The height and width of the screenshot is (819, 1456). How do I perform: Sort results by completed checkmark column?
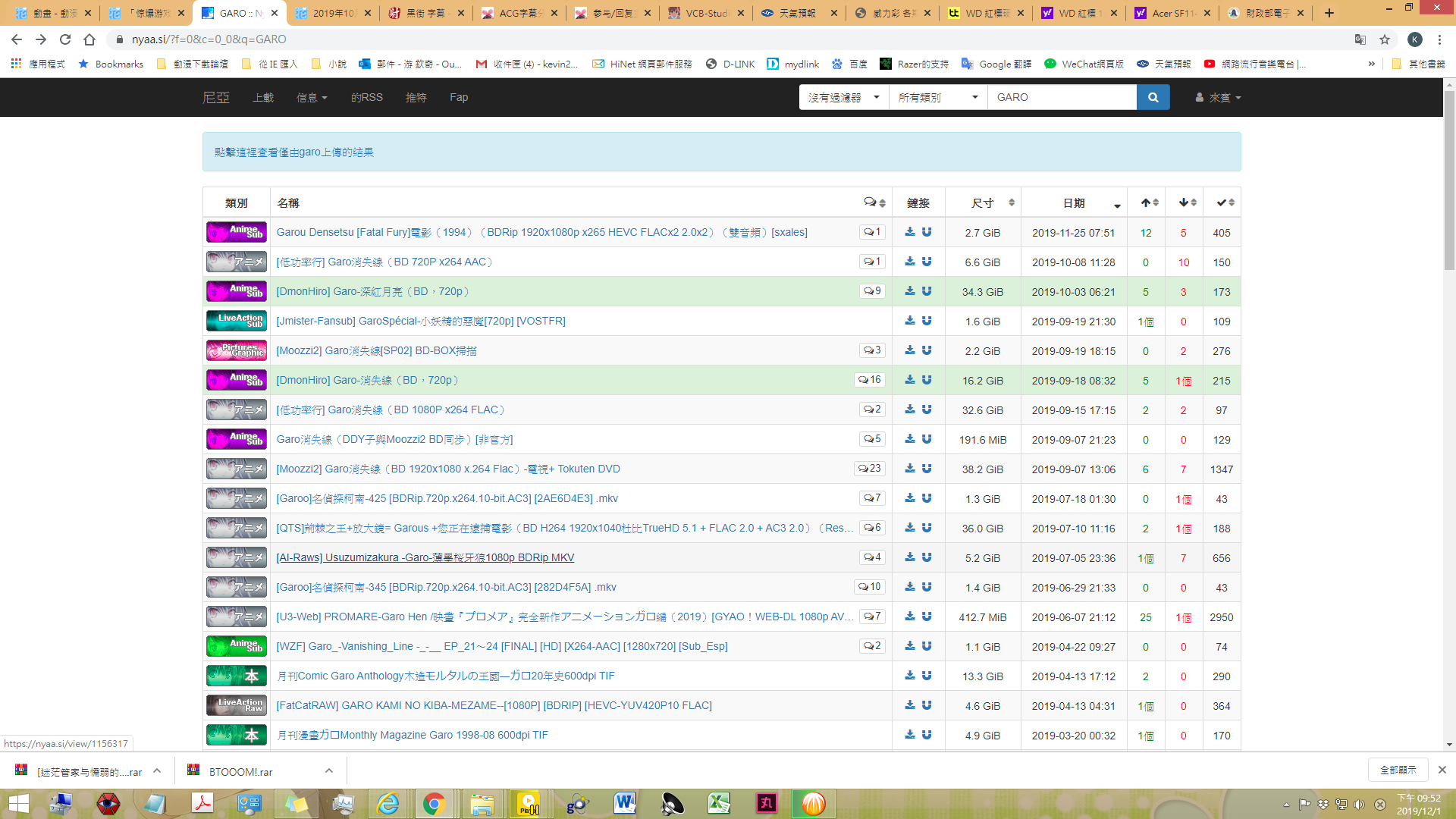click(x=1222, y=202)
